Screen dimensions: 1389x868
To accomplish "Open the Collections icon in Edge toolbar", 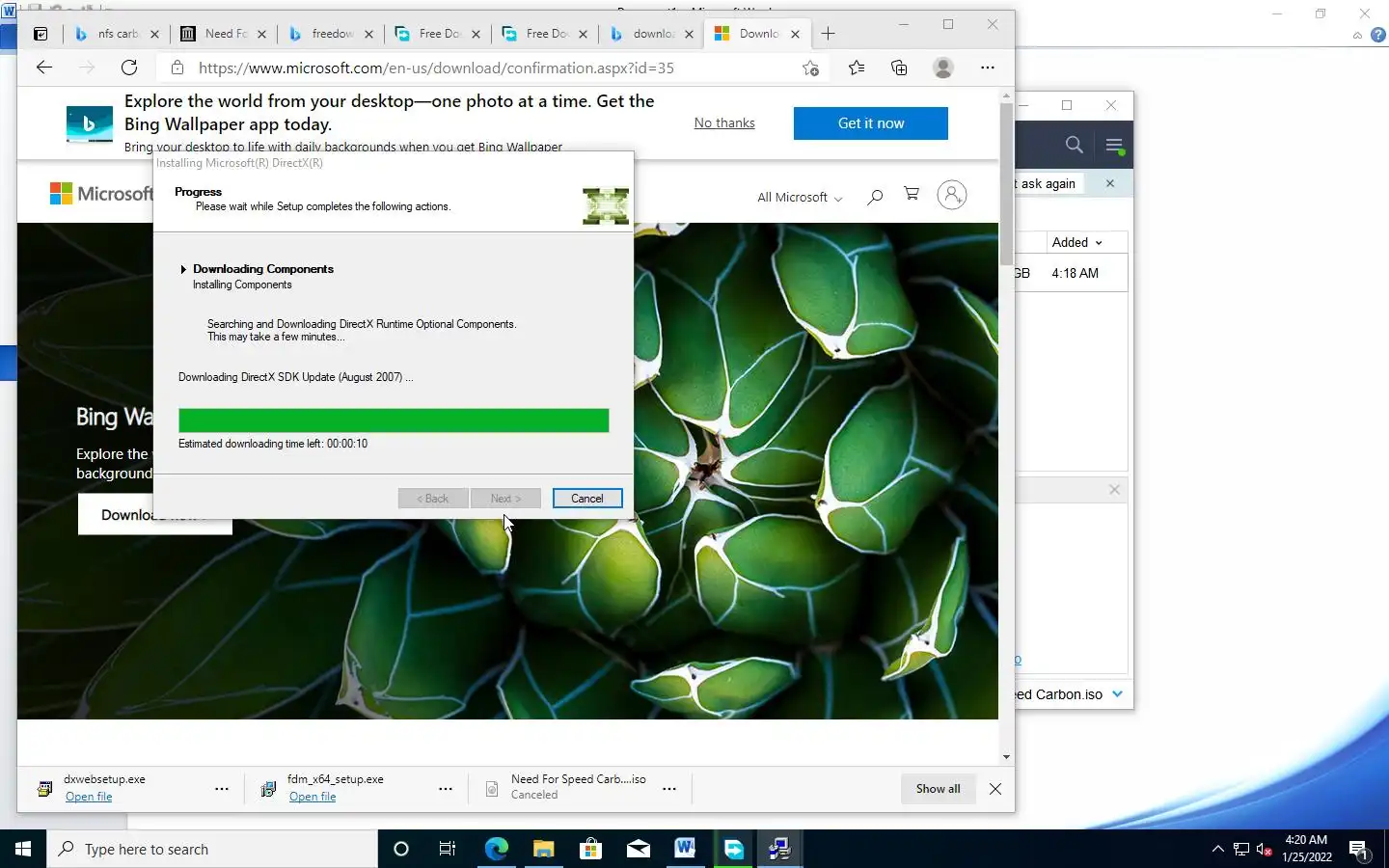I will 899,68.
